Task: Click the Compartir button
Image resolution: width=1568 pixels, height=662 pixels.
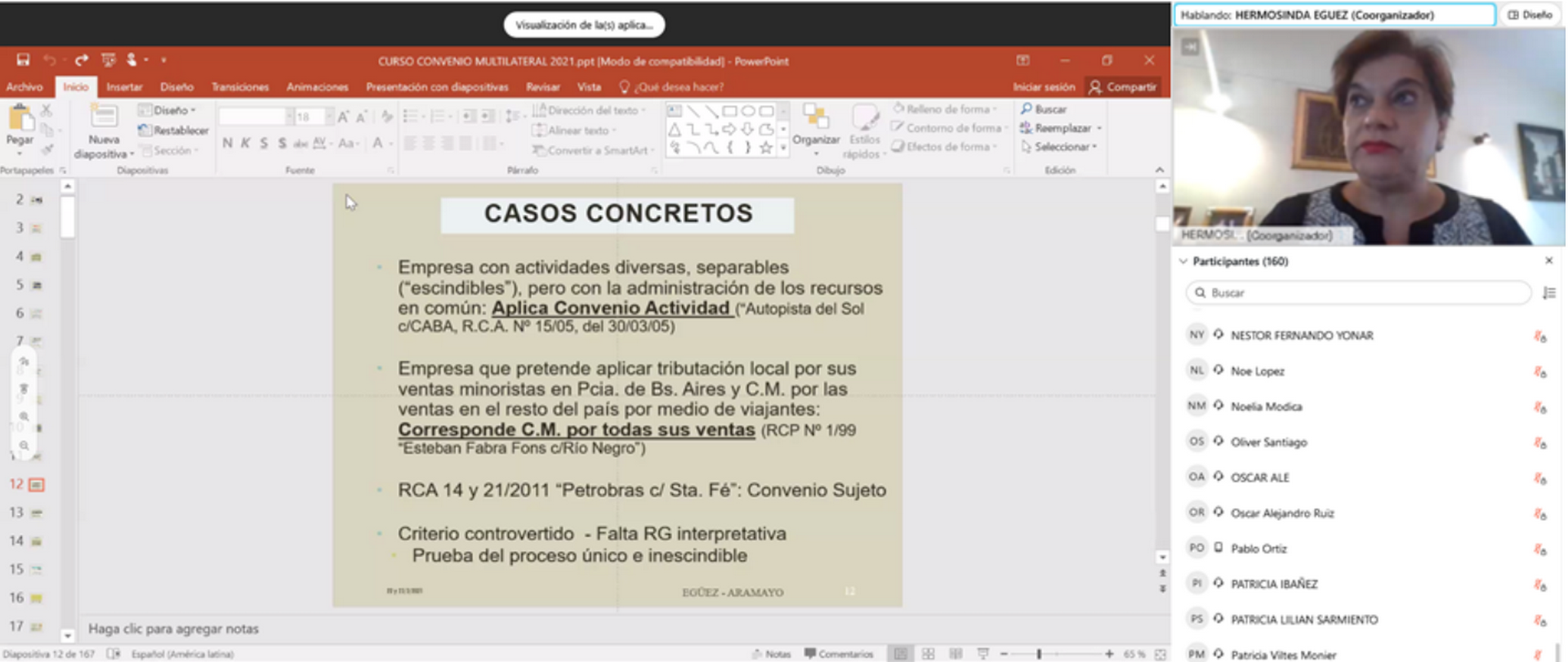Action: coord(1123,87)
